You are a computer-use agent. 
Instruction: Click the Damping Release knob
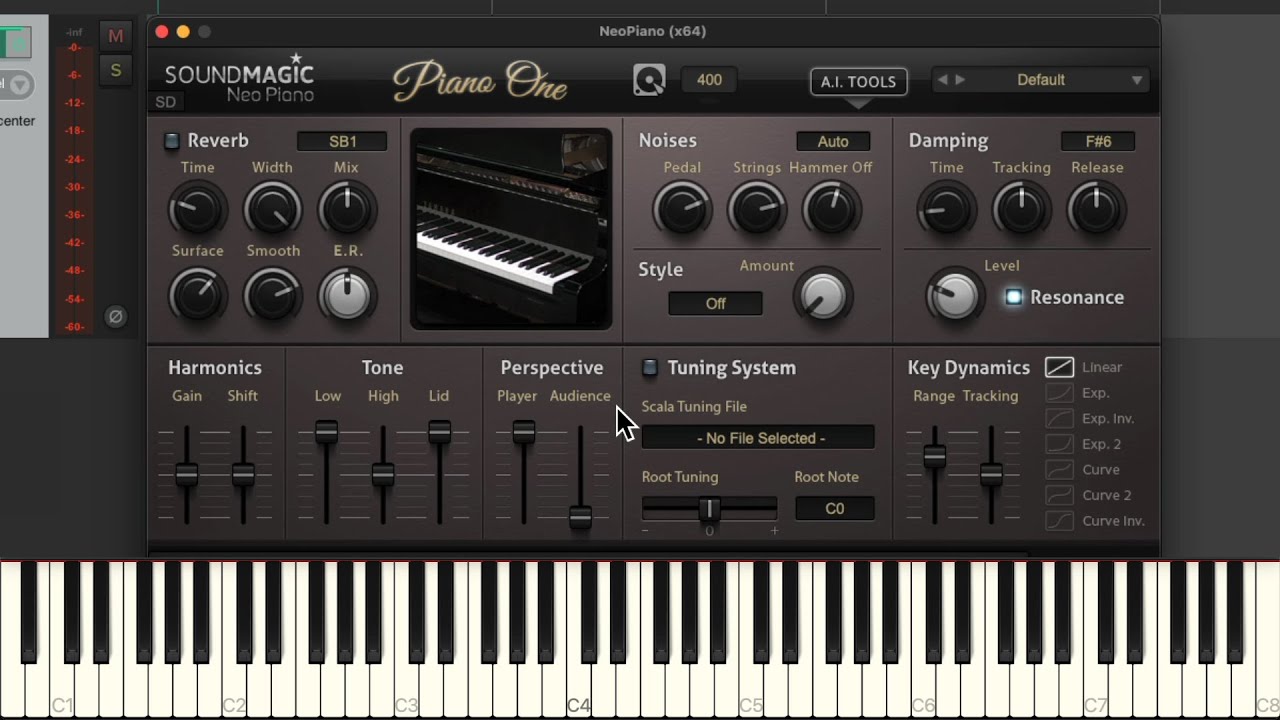pos(1096,209)
